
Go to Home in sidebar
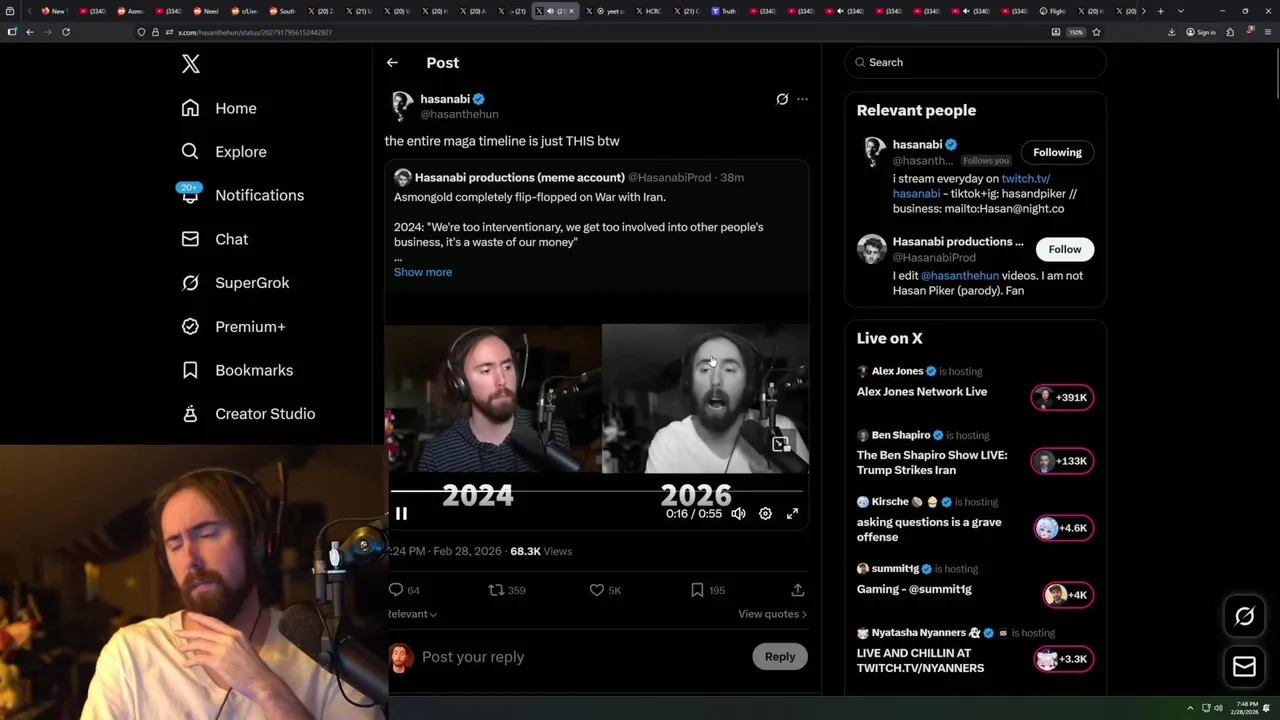pyautogui.click(x=219, y=108)
